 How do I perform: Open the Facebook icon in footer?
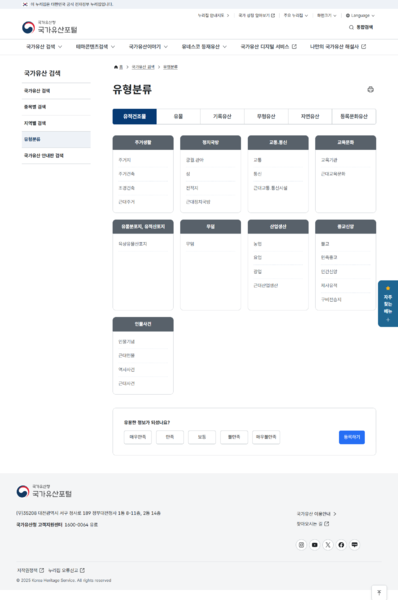(x=341, y=545)
